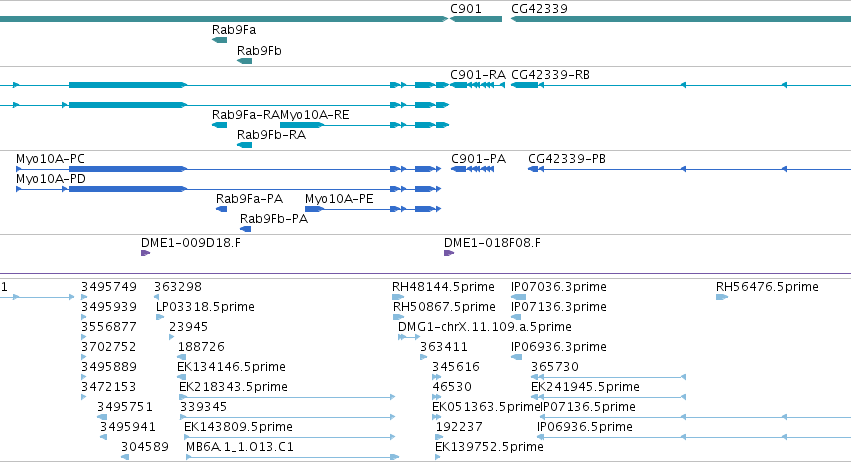Select EST 363298
The image size is (851, 462).
coord(178,287)
